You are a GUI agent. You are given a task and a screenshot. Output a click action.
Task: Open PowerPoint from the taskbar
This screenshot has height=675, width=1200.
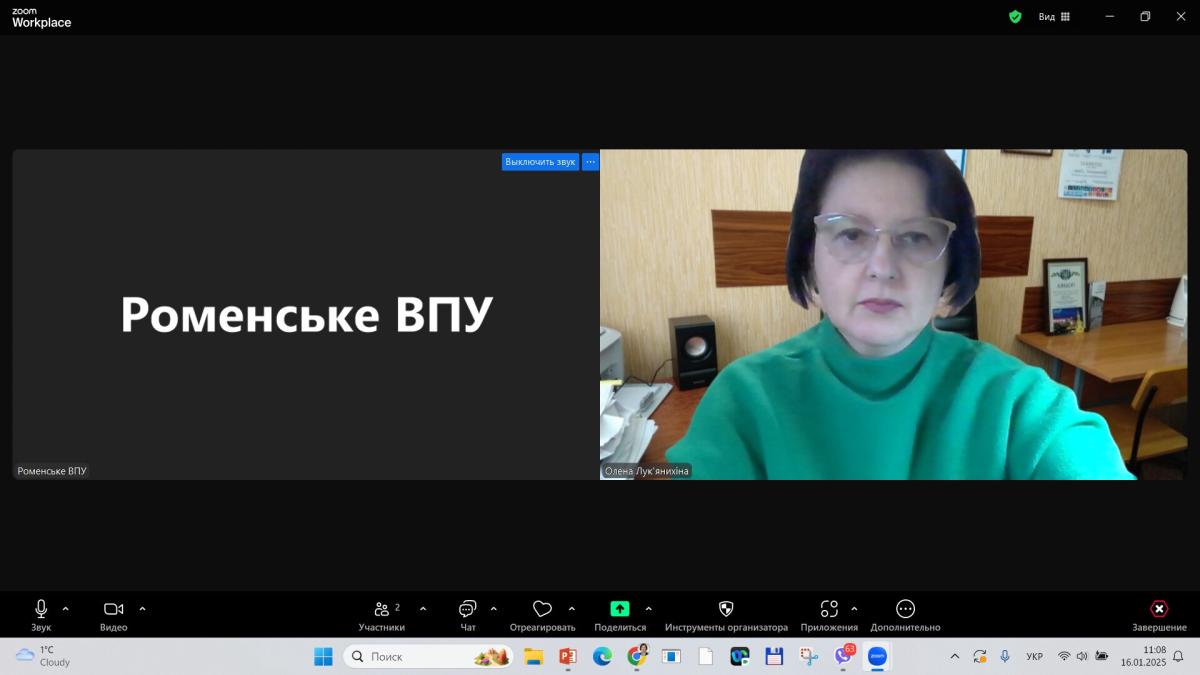click(x=568, y=657)
